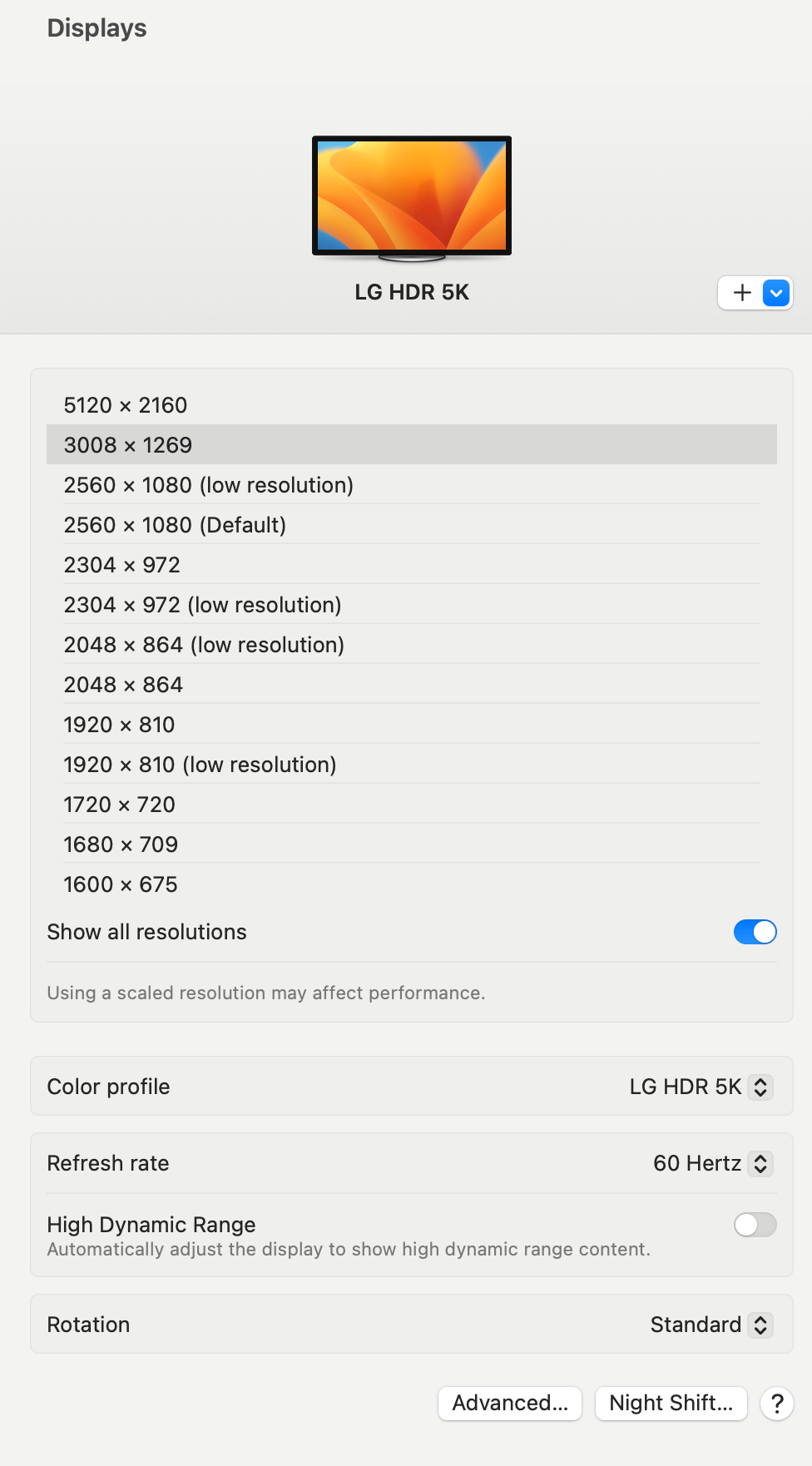
Task: Select 2560 × 1080 (low resolution)
Action: point(208,485)
